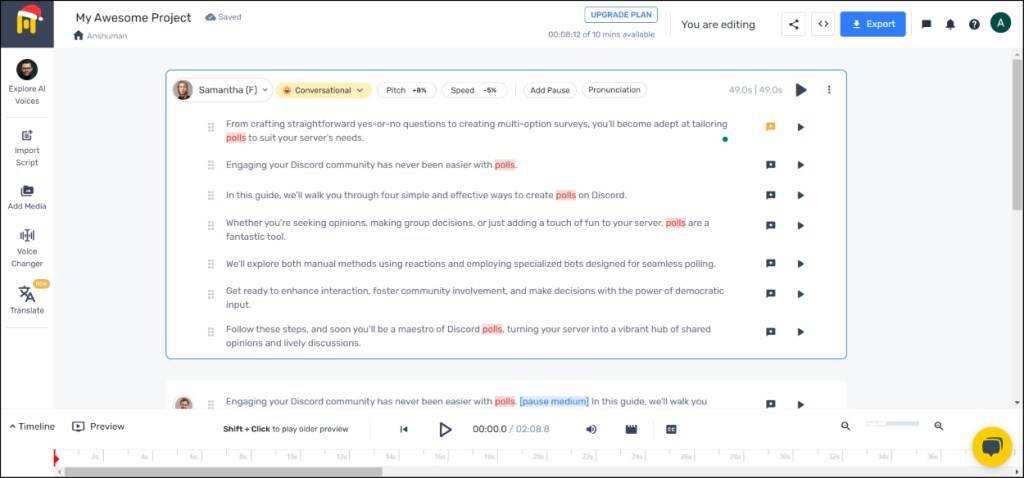1024x478 pixels.
Task: Open the Samantha (F) voice dropdown
Action: [222, 90]
